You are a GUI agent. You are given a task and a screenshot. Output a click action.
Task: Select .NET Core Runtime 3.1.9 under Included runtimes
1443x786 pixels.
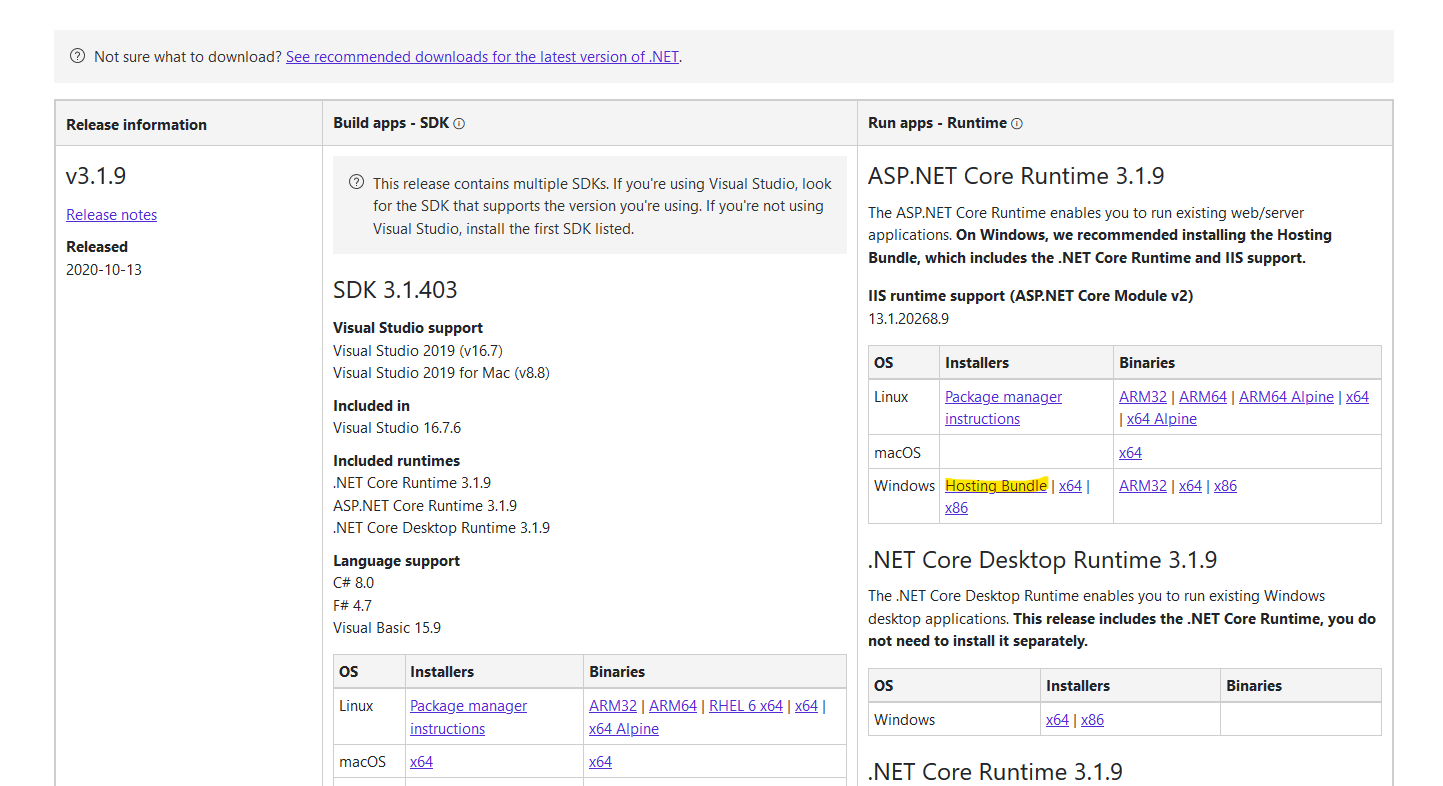[x=412, y=483]
